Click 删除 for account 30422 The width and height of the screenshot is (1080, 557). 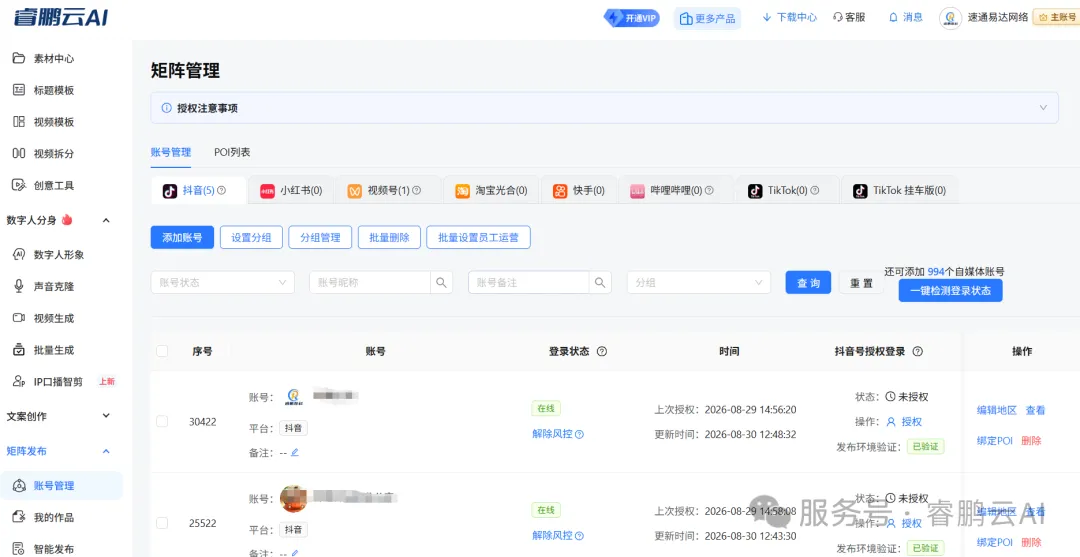[1031, 441]
